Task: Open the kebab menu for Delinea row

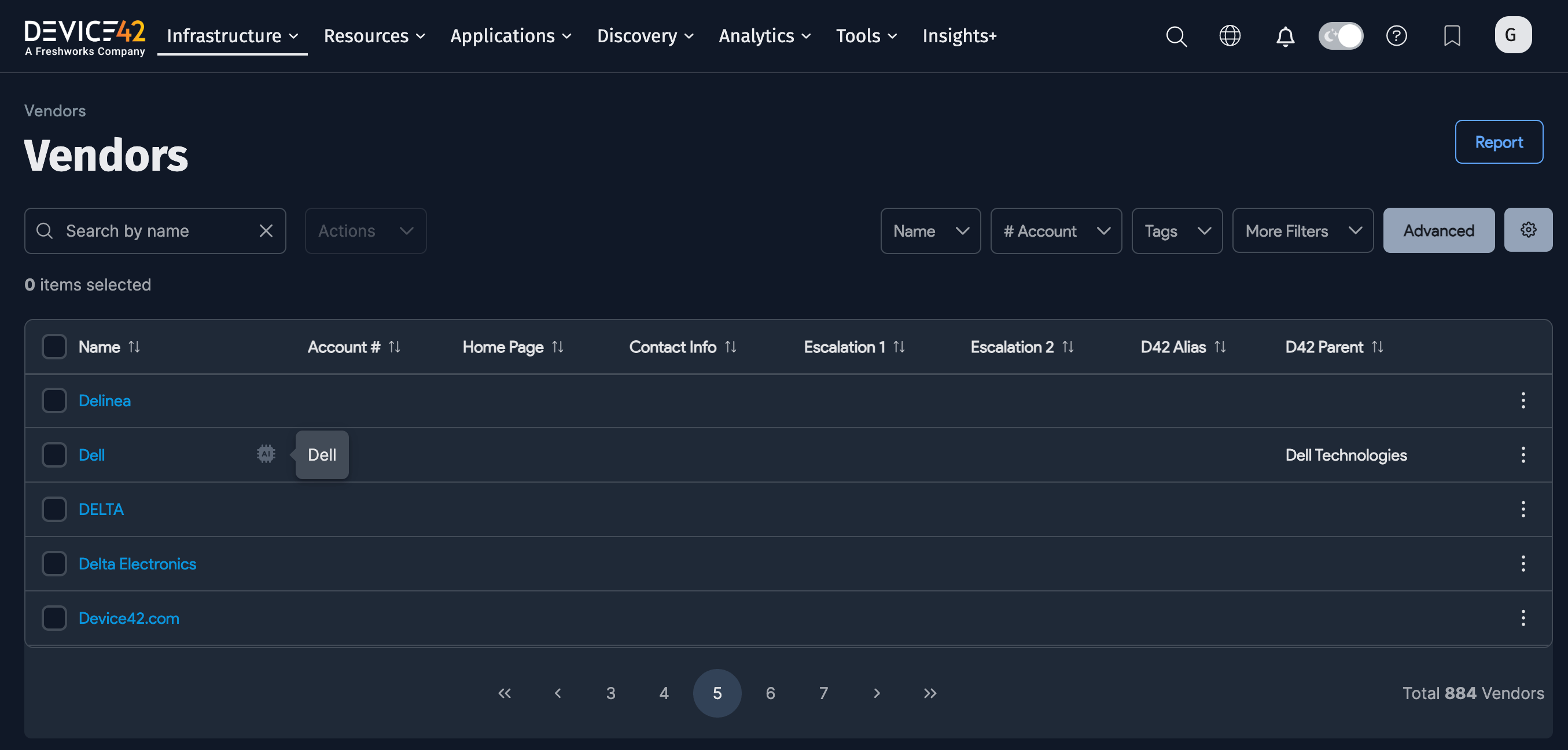Action: tap(1523, 400)
